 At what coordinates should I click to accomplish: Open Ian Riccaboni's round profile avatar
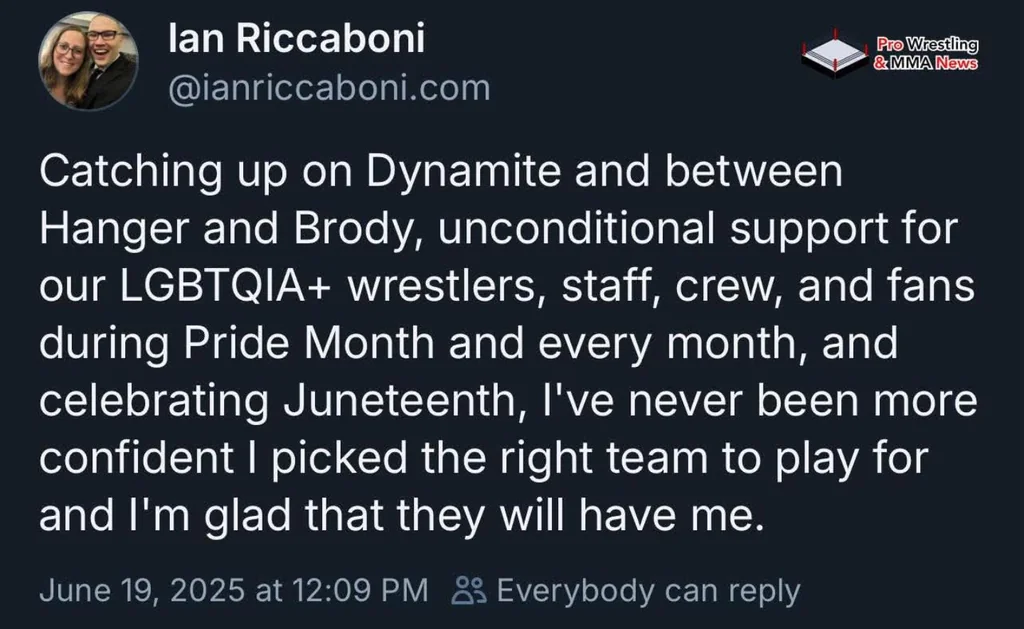point(88,61)
